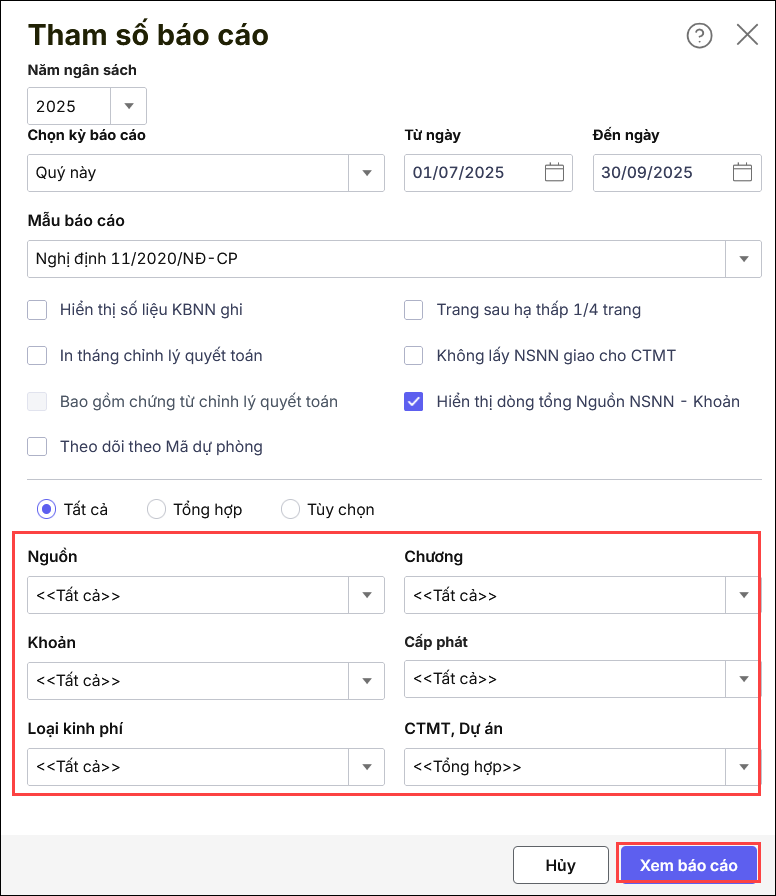The width and height of the screenshot is (776, 896).
Task: Choose the Tùy chọn radio option
Action: click(291, 509)
